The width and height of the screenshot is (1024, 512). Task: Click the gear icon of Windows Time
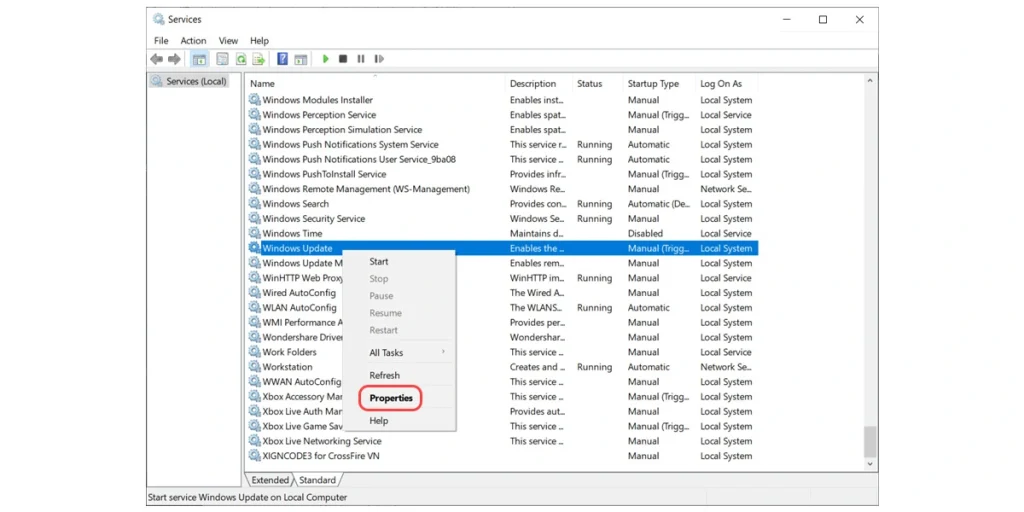[x=255, y=233]
